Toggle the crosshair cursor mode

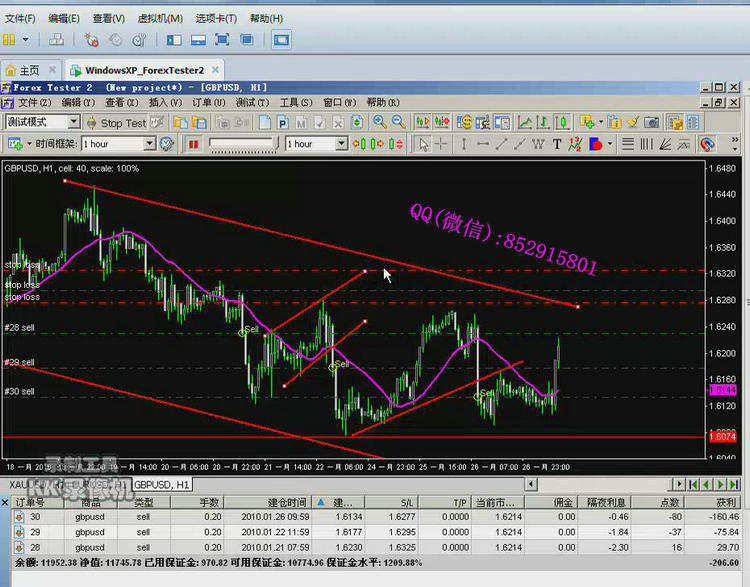[443, 144]
